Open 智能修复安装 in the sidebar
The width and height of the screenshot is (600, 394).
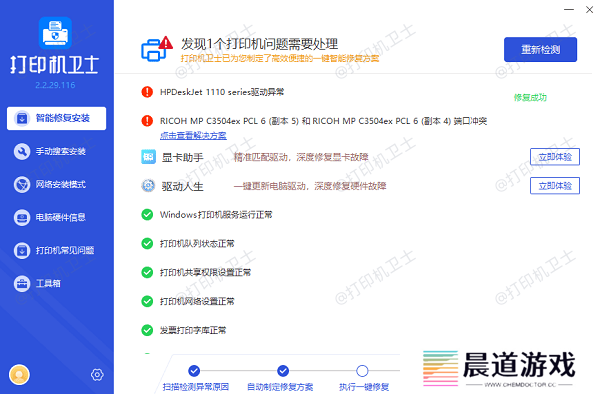click(56, 118)
